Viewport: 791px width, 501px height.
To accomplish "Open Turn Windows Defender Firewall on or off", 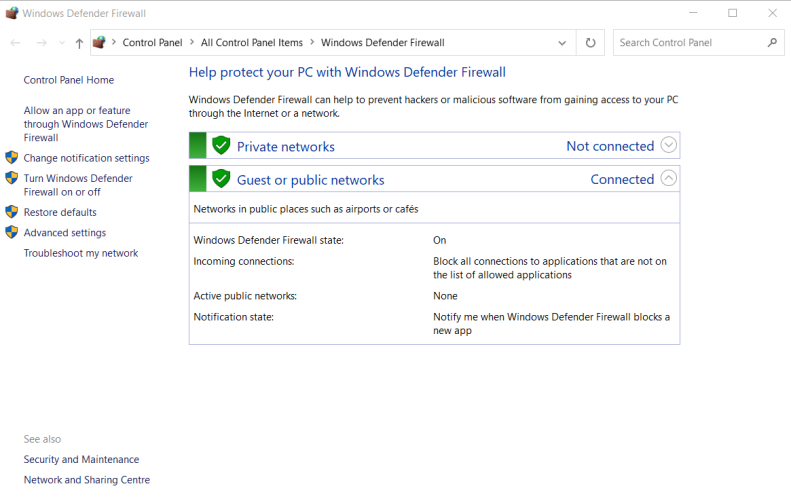I will [78, 185].
